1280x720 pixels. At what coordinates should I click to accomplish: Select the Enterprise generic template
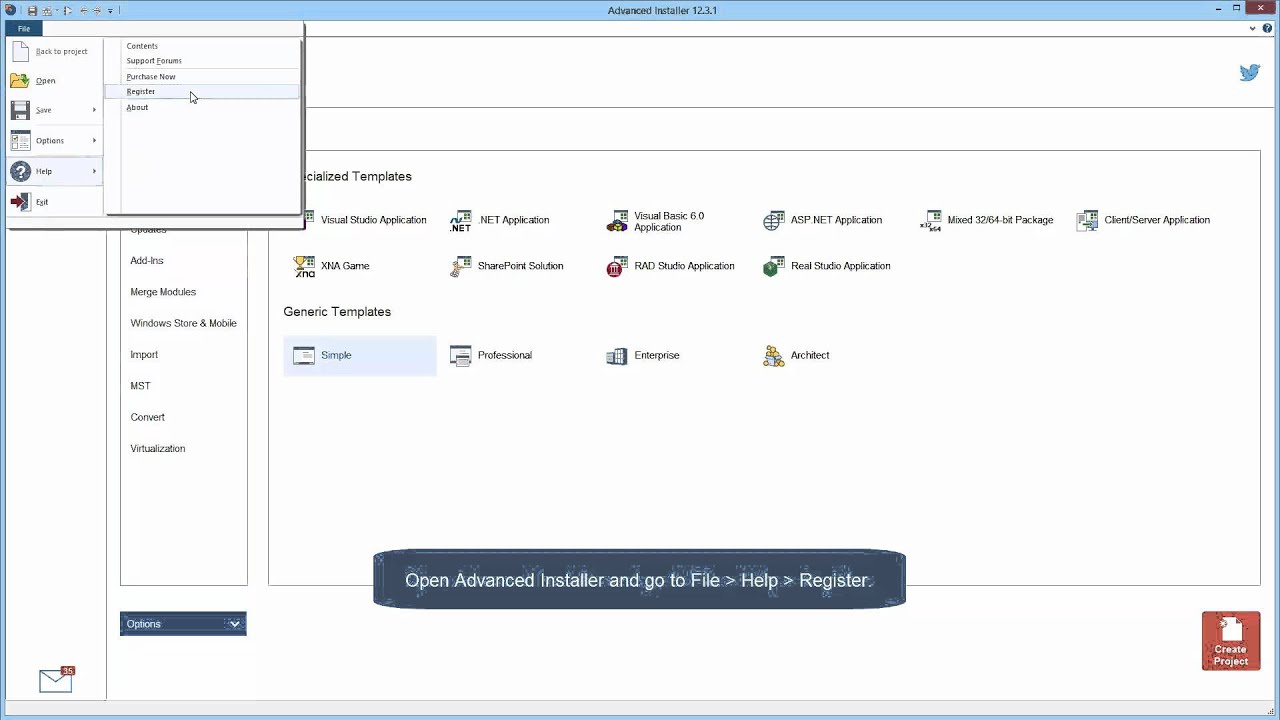click(x=643, y=356)
